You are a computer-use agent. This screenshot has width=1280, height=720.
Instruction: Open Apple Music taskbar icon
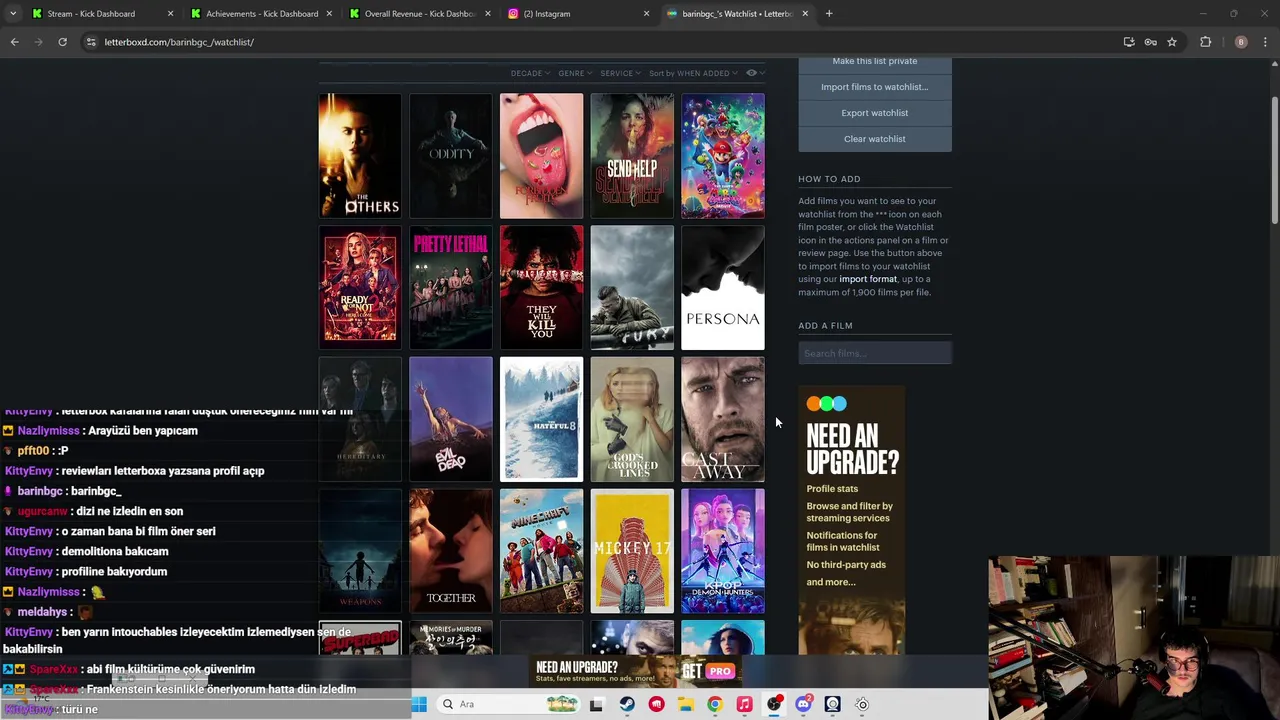point(744,704)
